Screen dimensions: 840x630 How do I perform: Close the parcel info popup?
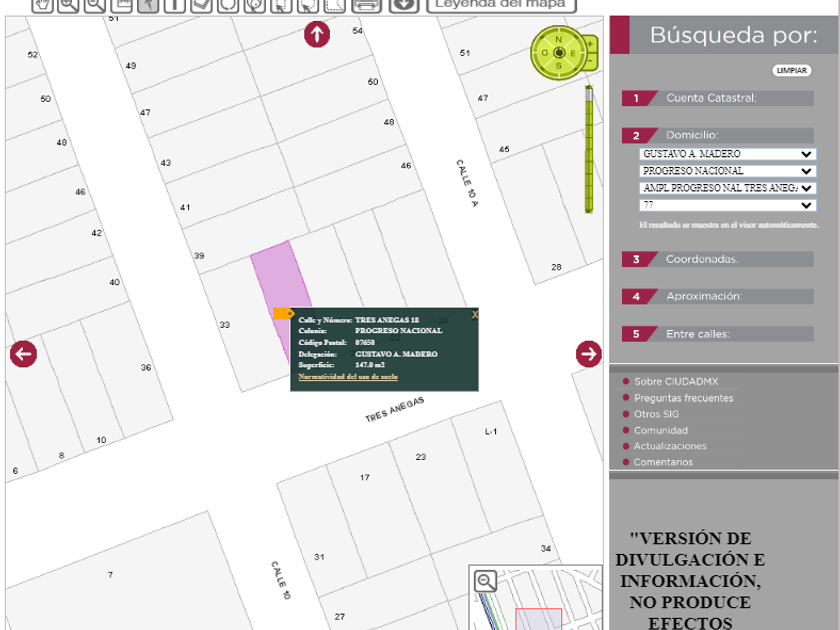(475, 314)
